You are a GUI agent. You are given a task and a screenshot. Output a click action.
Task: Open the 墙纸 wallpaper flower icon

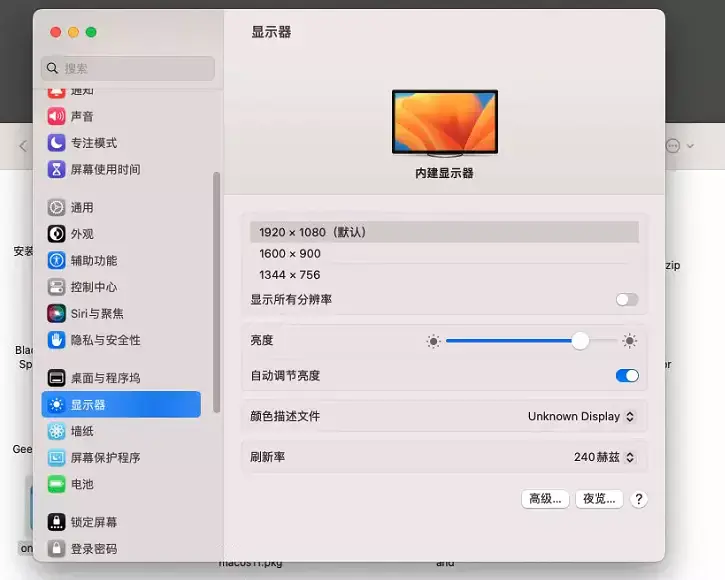[56, 431]
